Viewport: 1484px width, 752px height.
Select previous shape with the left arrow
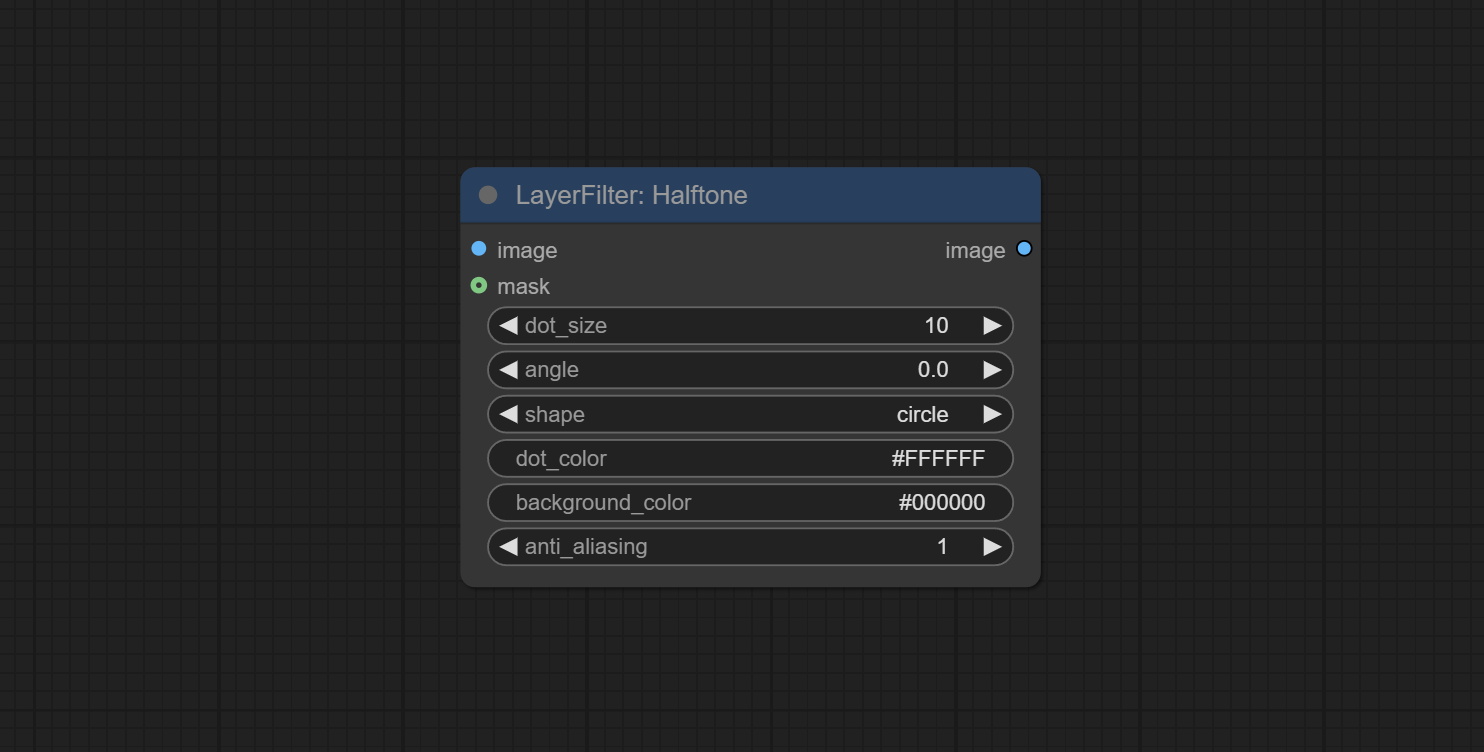click(508, 414)
